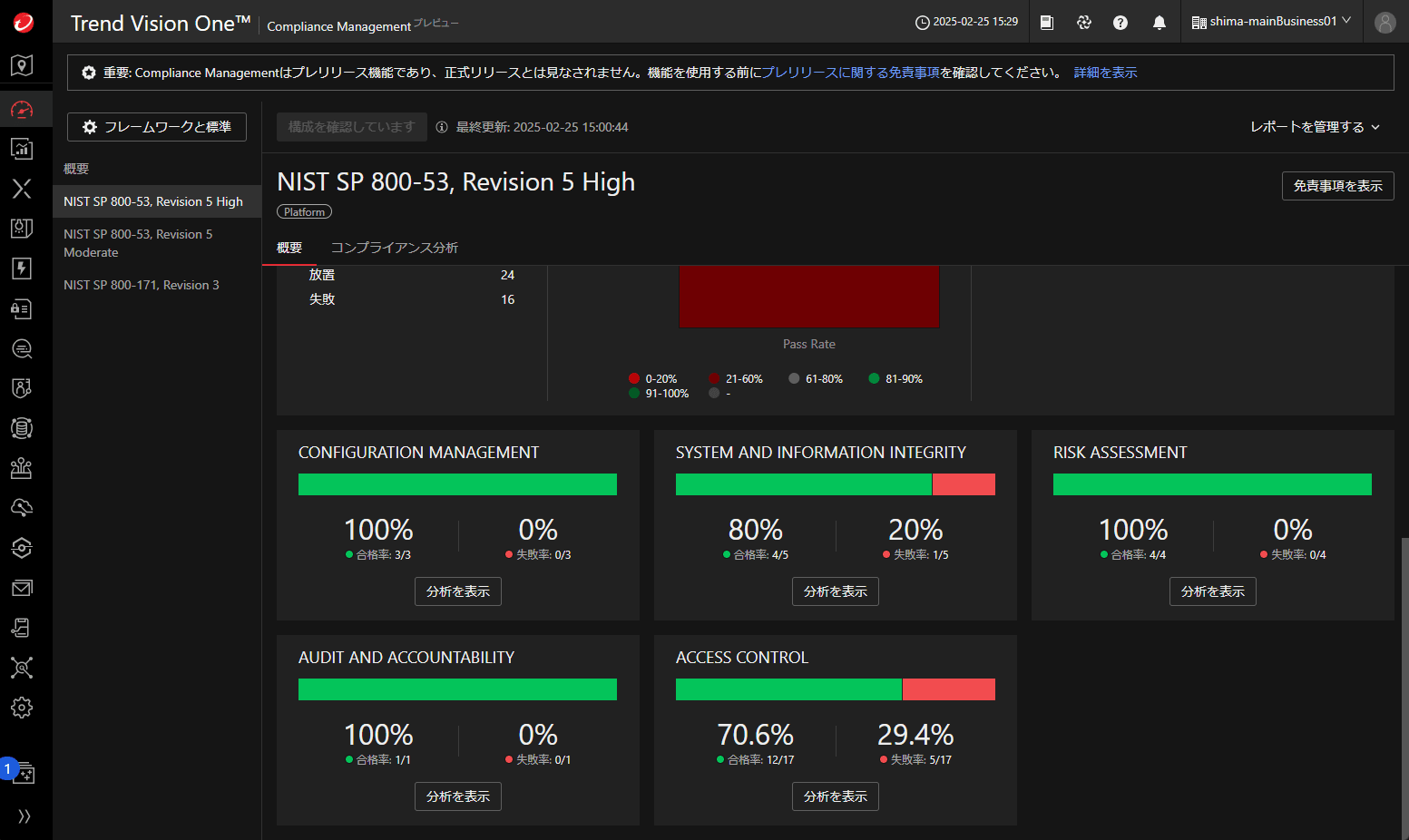Select NIST SP 800-53 Revision 5 Moderate
Viewport: 1409px width, 840px height.
pyautogui.click(x=157, y=243)
